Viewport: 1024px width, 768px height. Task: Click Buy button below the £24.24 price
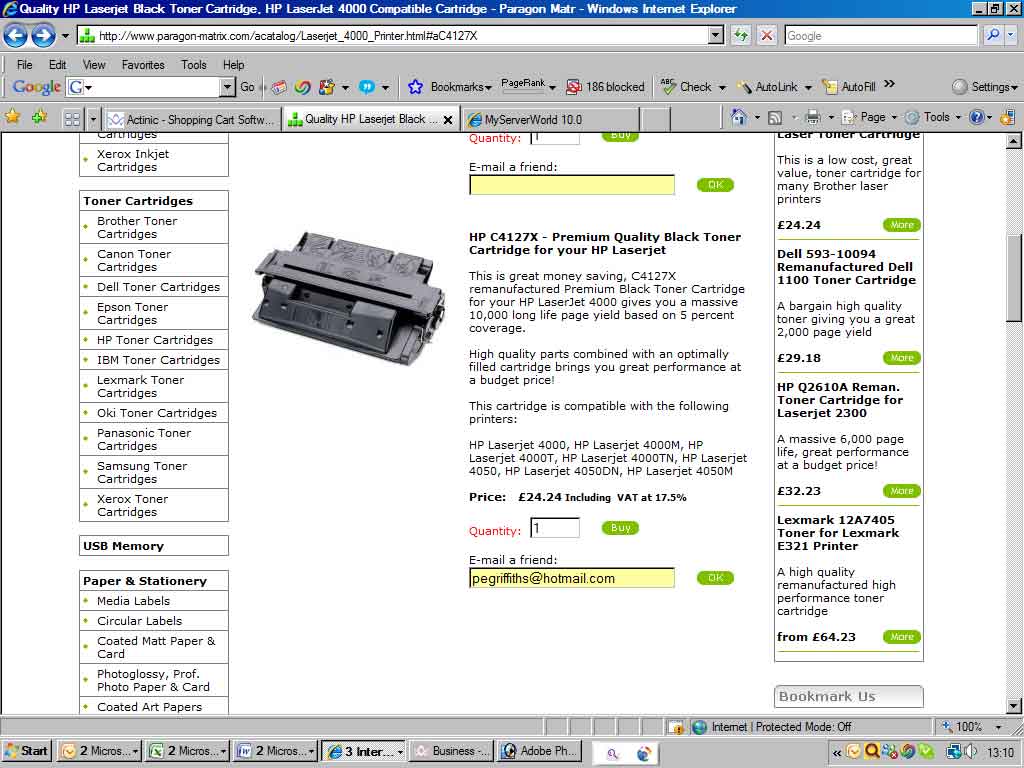click(620, 528)
